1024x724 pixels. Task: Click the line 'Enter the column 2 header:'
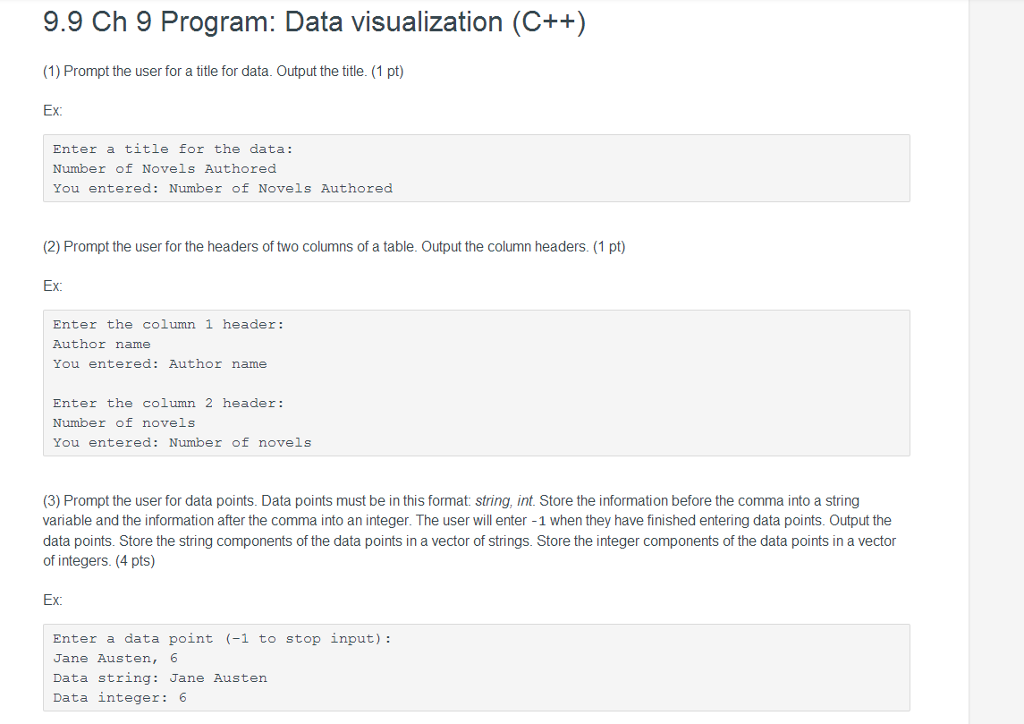[168, 403]
